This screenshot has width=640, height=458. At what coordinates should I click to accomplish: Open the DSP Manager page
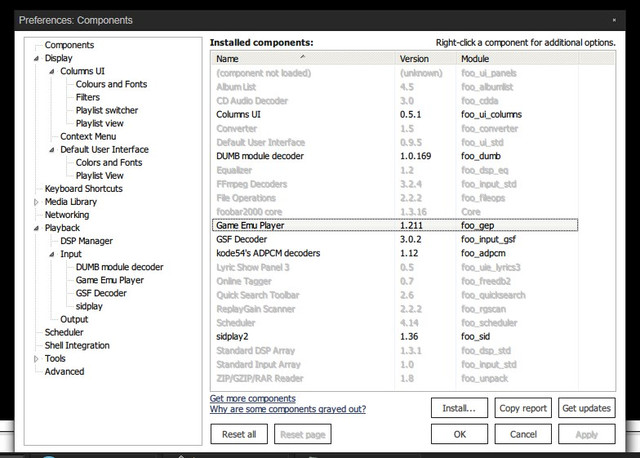click(x=87, y=241)
